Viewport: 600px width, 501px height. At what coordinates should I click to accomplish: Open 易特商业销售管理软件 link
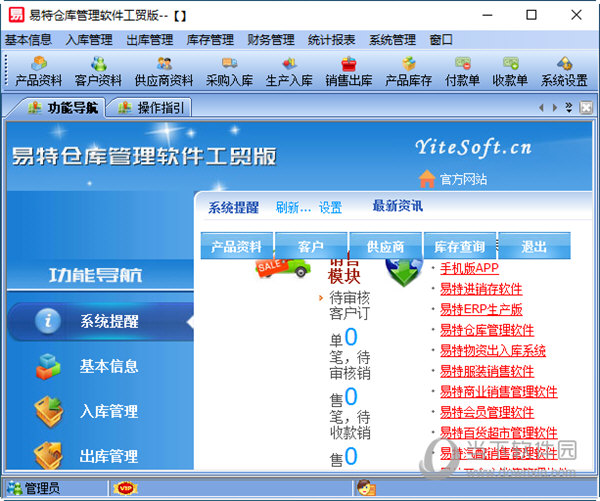pyautogui.click(x=499, y=392)
